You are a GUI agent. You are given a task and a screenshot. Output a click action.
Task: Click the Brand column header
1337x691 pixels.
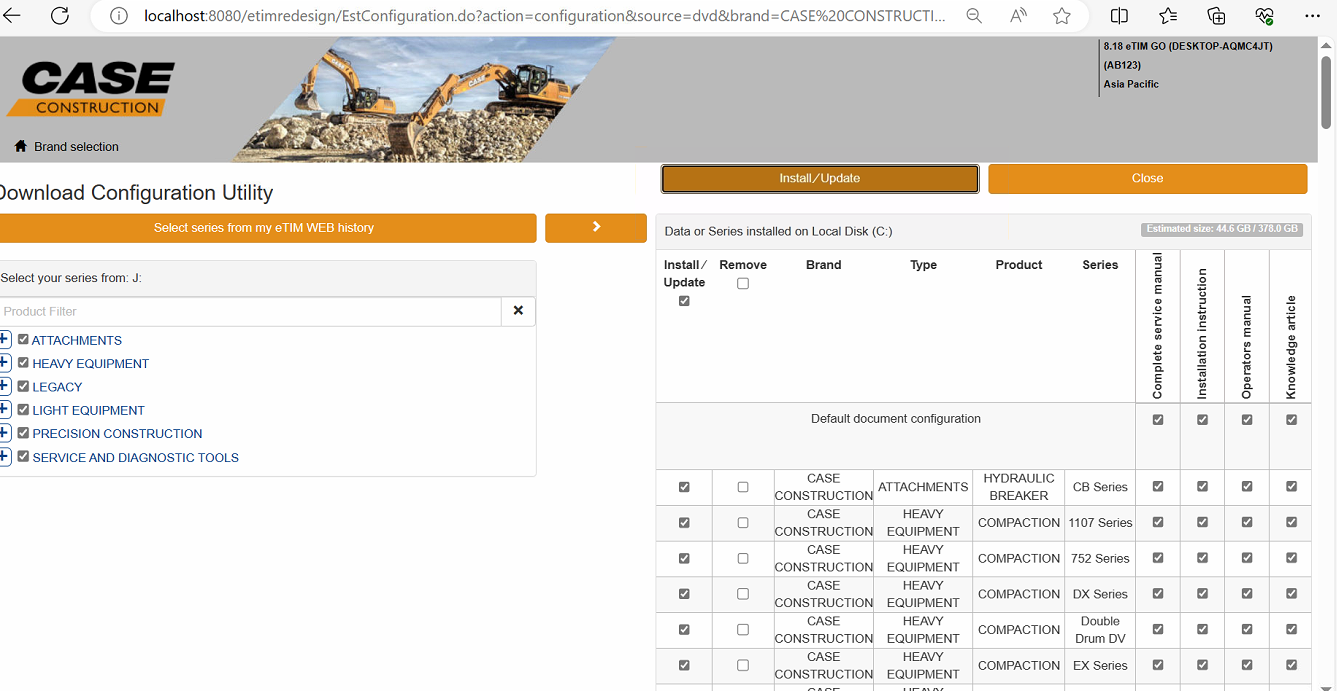pyautogui.click(x=823, y=265)
